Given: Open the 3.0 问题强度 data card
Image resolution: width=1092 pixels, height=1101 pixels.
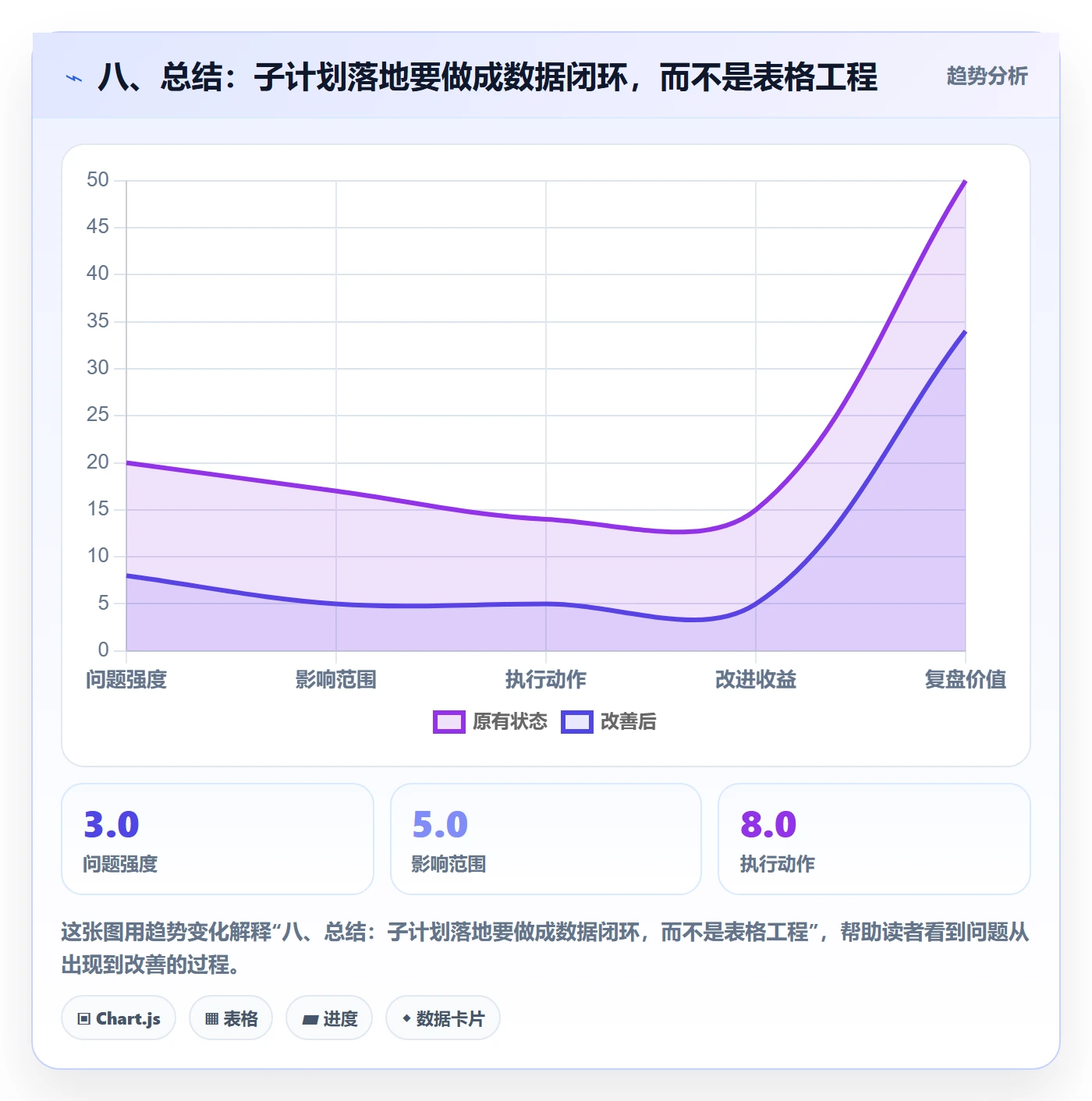Looking at the screenshot, I should 218,839.
